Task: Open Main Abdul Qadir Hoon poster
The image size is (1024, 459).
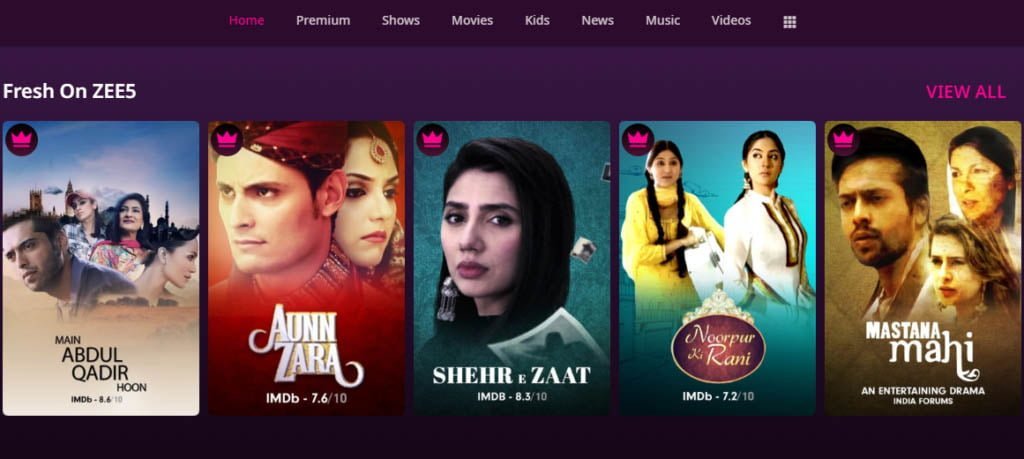Action: tap(101, 268)
